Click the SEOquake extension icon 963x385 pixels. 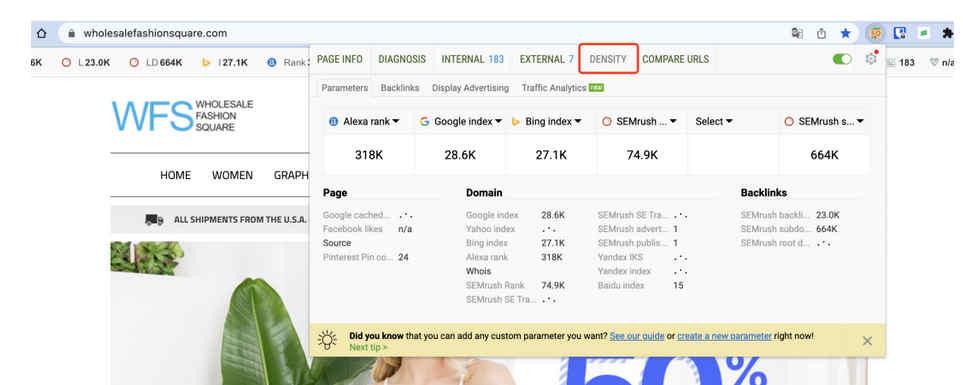coord(876,33)
